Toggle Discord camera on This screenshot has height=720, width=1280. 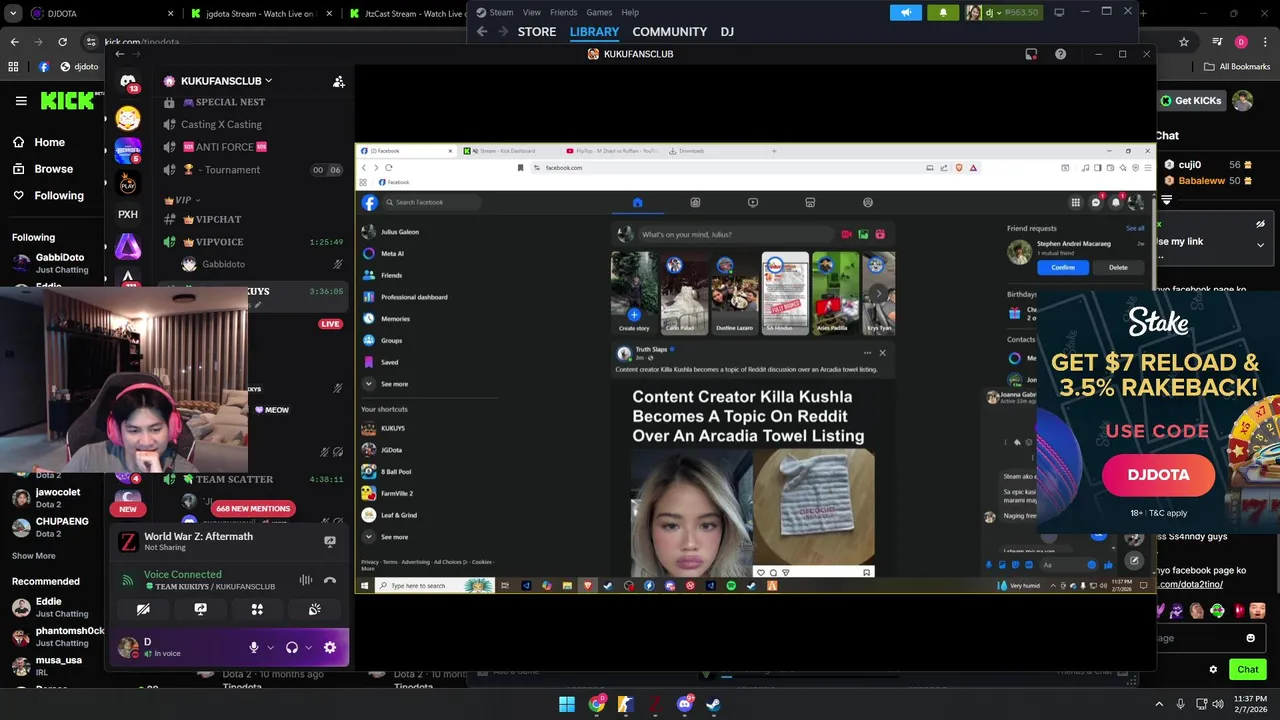(143, 609)
